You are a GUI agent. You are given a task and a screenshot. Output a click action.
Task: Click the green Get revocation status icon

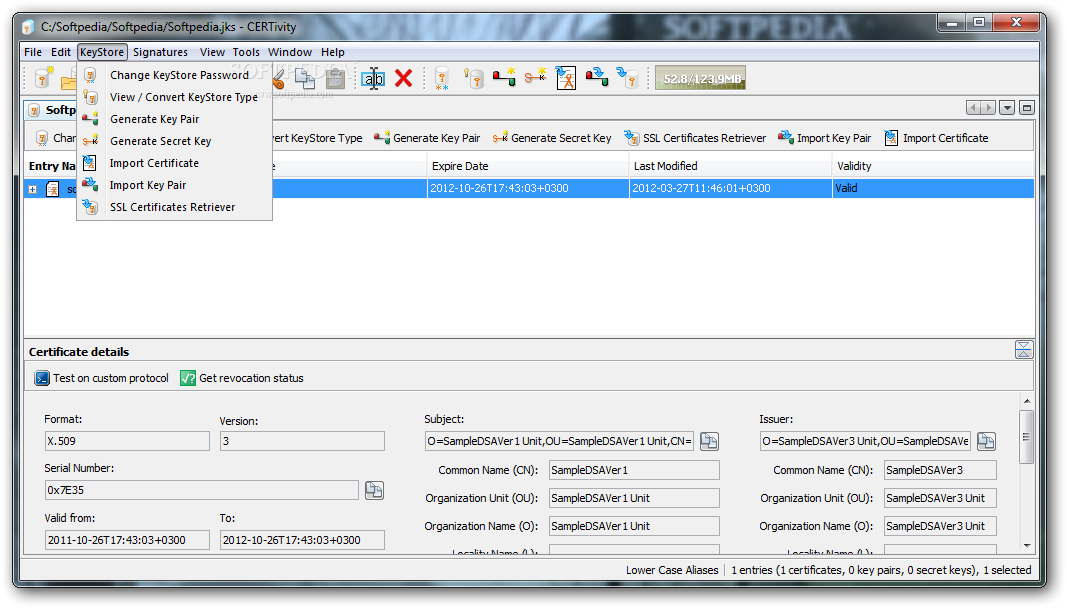coord(188,378)
